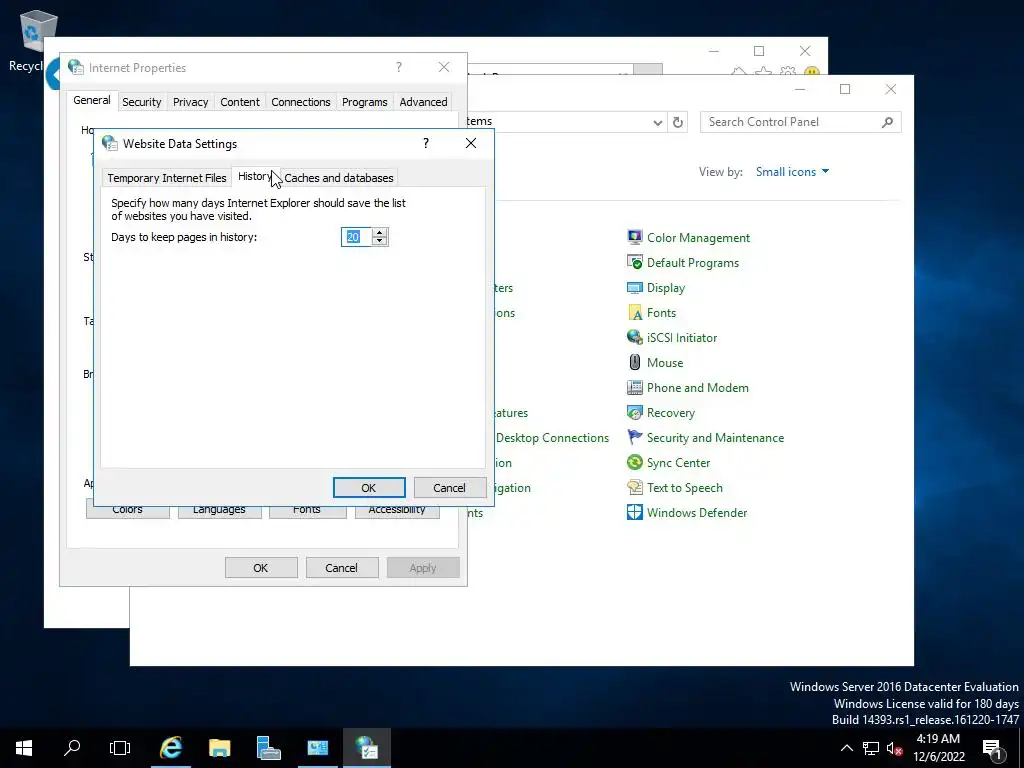Open the iSCSI Initiator icon
This screenshot has height=768, width=1024.
pos(635,337)
